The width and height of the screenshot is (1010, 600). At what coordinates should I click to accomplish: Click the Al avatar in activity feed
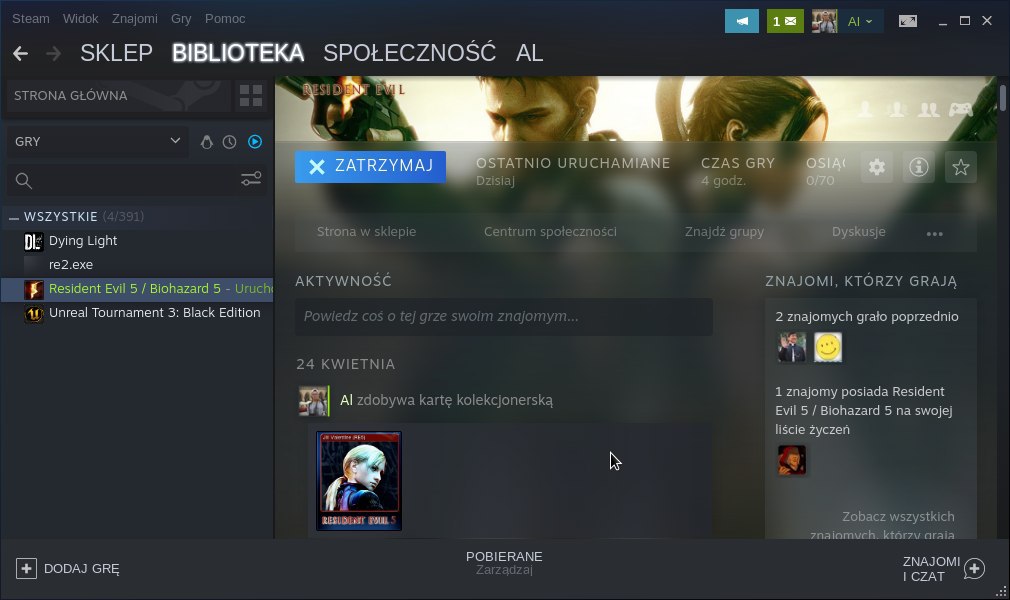click(314, 401)
